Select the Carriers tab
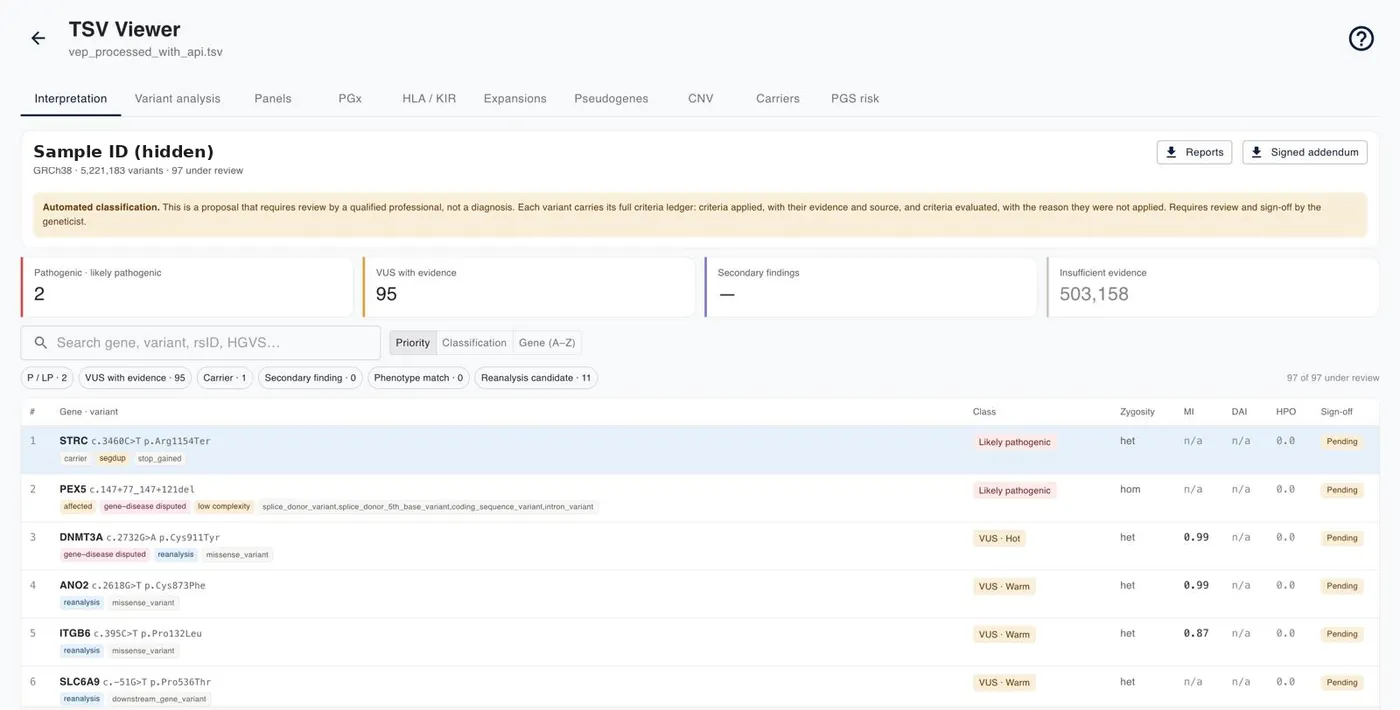 coord(778,98)
